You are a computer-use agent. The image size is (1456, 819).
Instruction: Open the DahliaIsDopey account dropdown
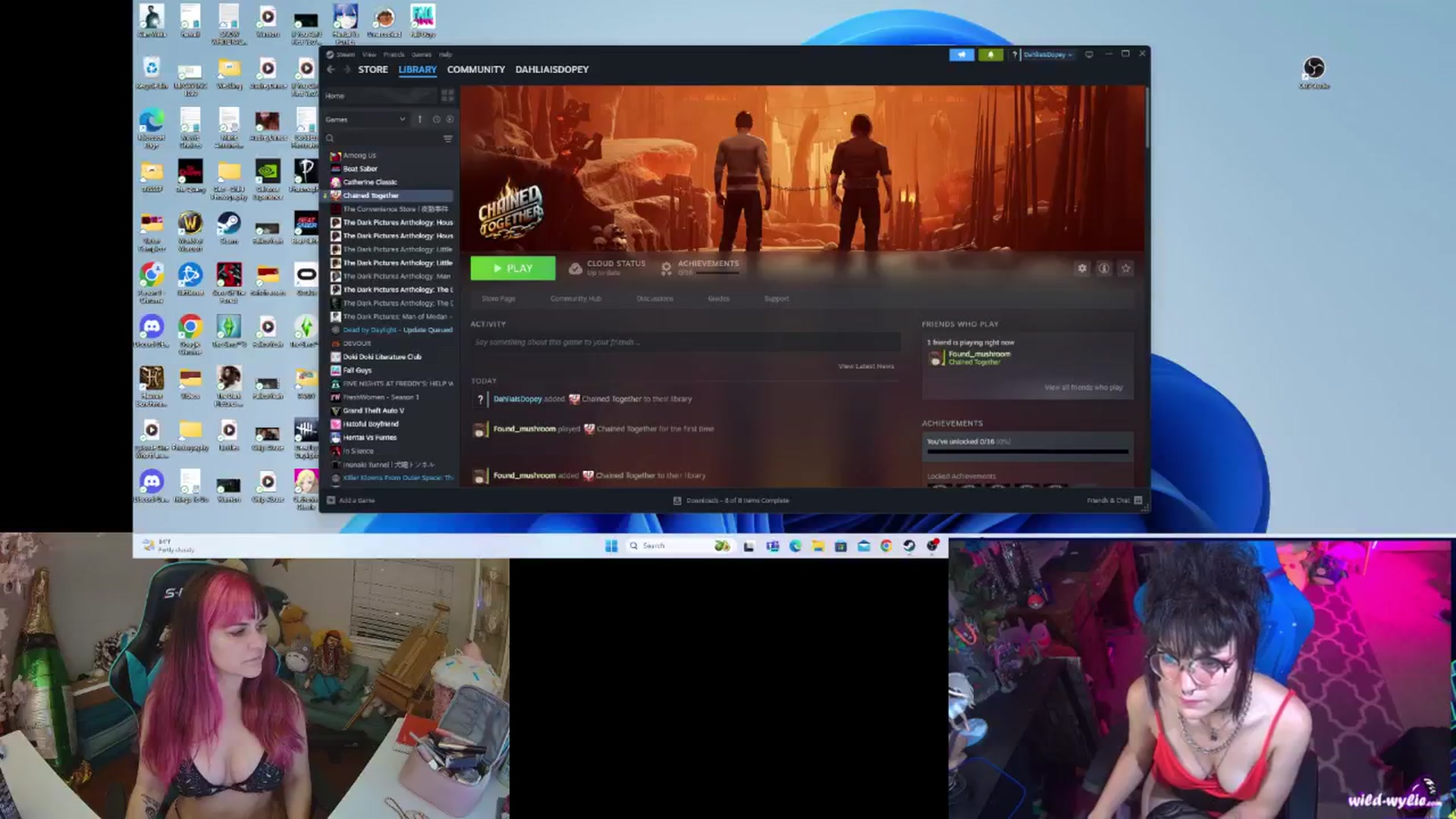point(1048,55)
